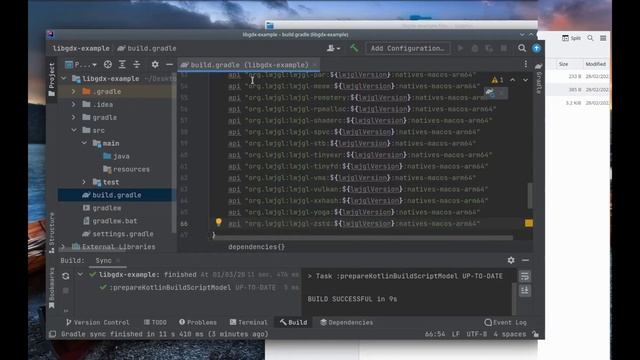Open Project panel gear options
The height and width of the screenshot is (360, 640).
point(155,64)
